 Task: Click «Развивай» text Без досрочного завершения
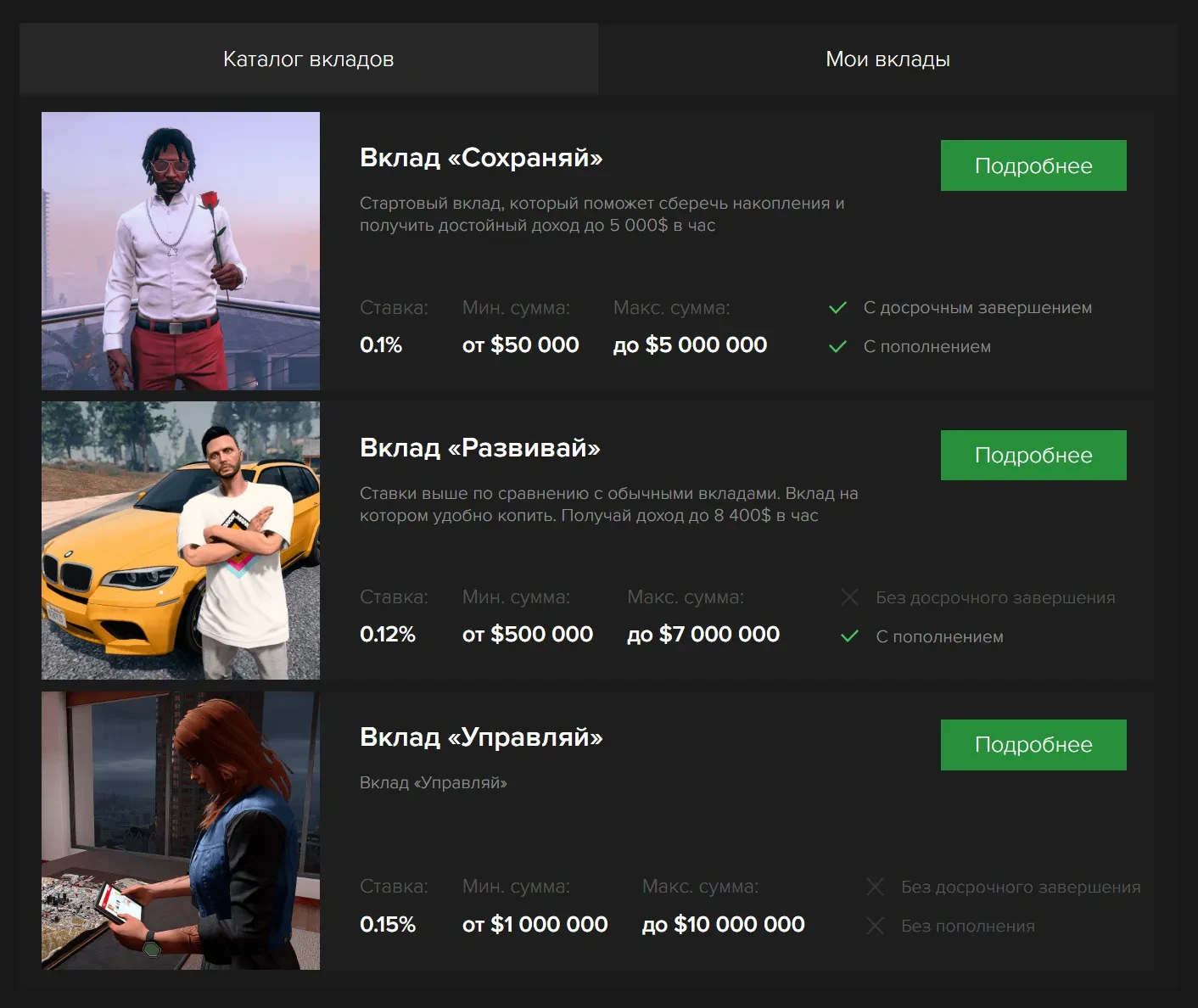[995, 598]
